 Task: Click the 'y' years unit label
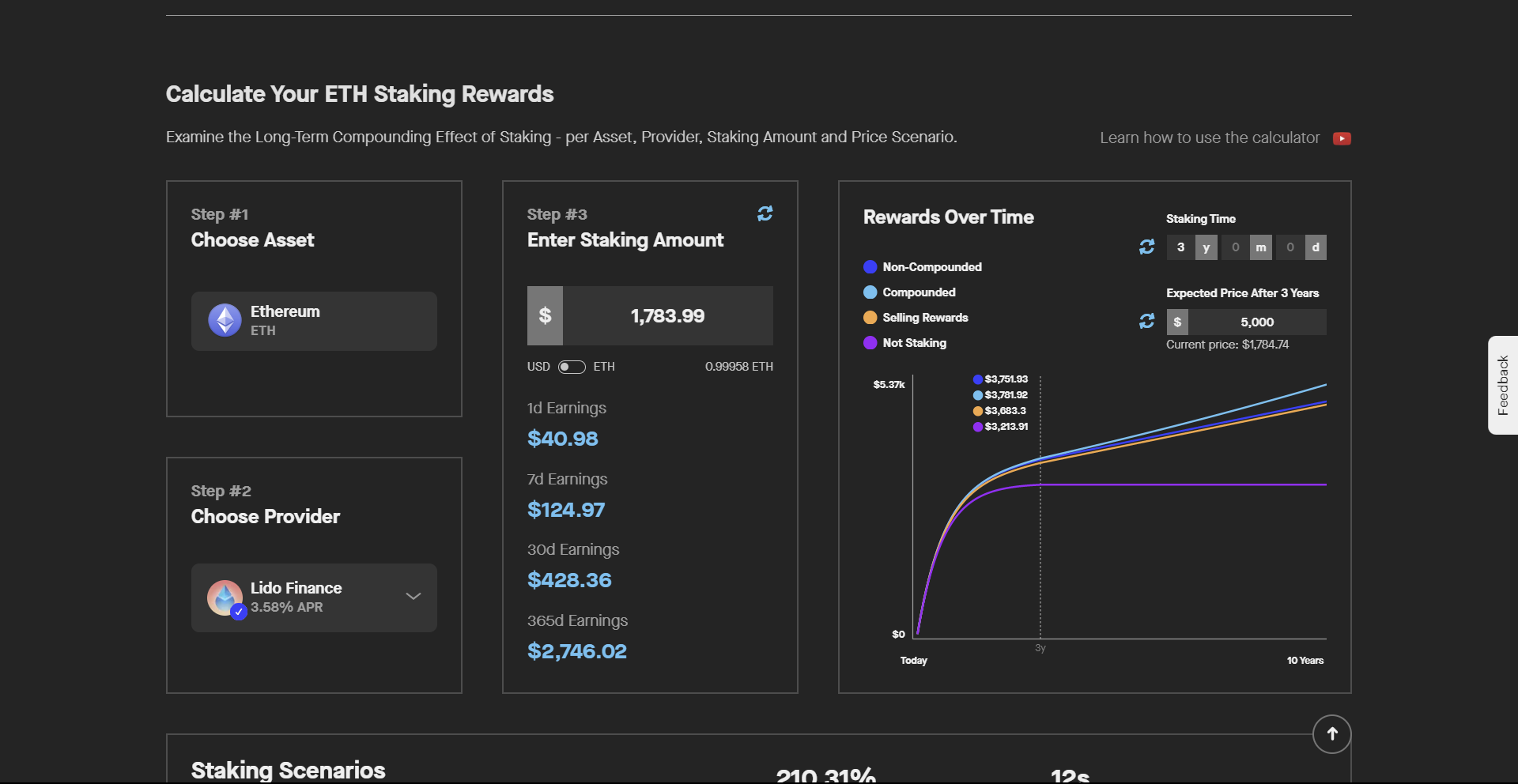(x=1206, y=247)
